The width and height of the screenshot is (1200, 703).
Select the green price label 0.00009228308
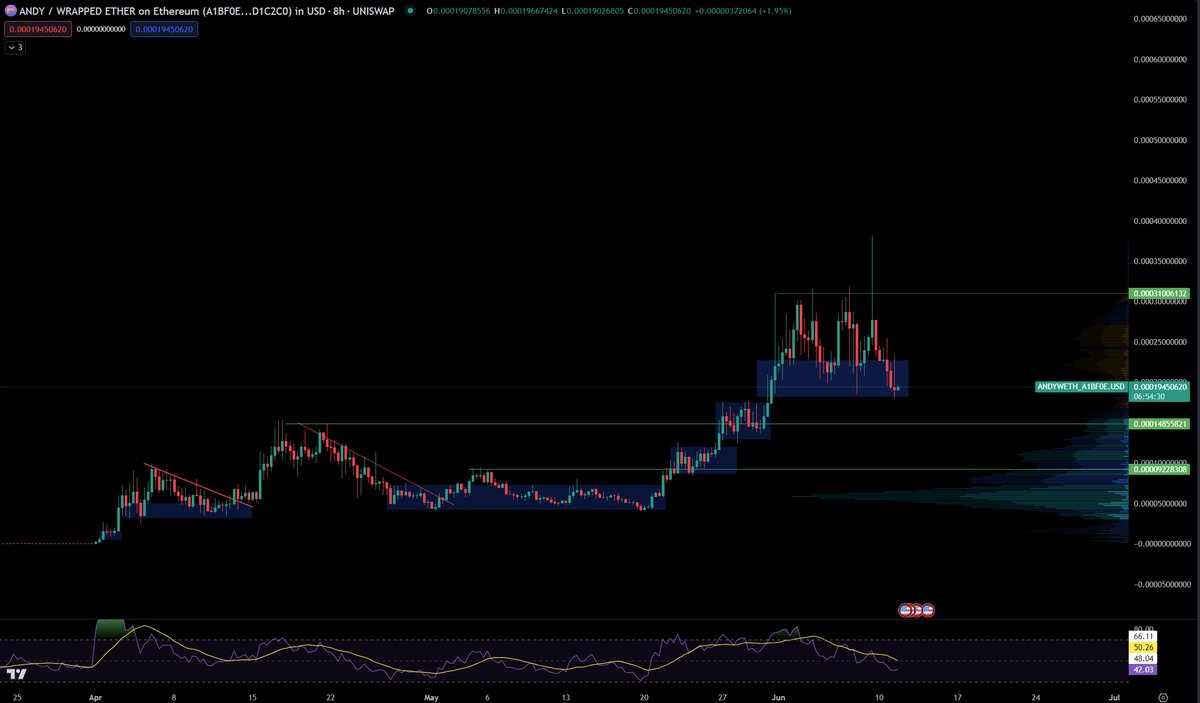1160,469
